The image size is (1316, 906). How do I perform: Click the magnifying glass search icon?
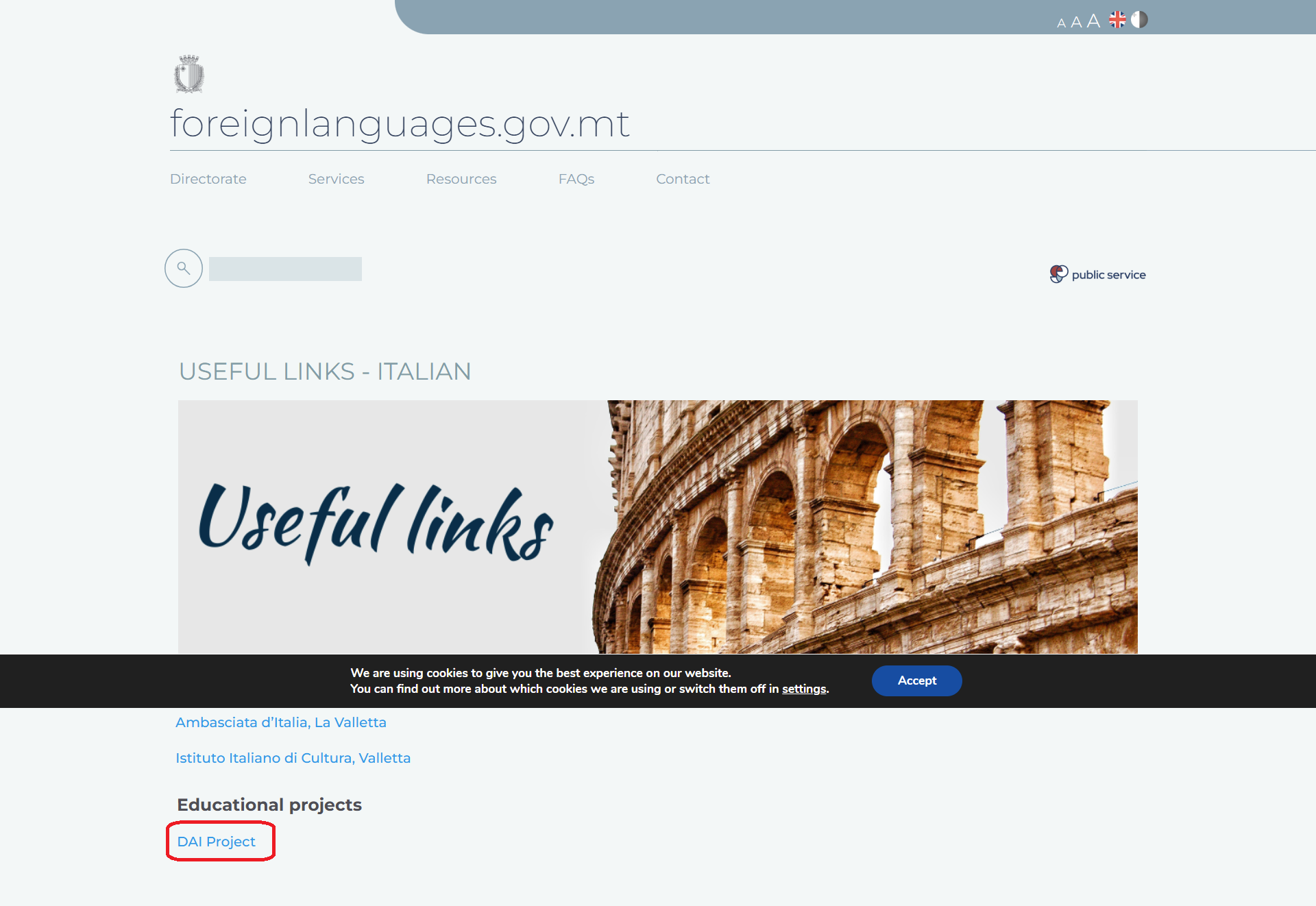184,268
